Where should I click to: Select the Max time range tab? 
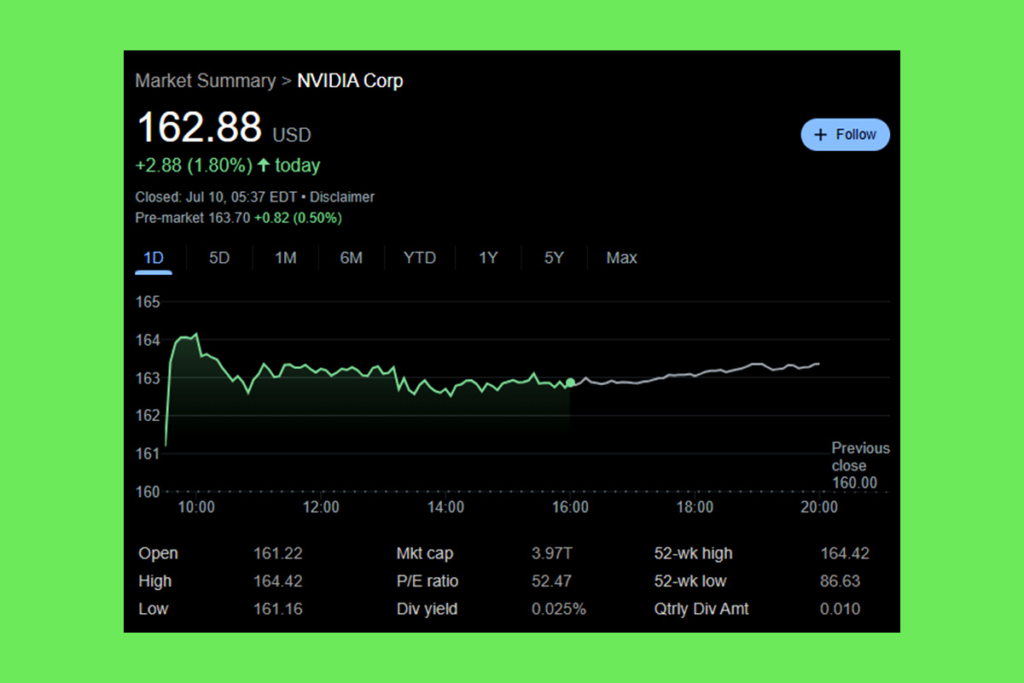(621, 258)
